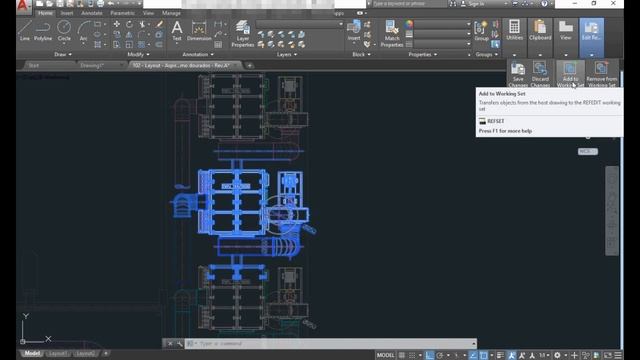This screenshot has width=640, height=360.
Task: Toggle 2D object snap in status bar
Action: [484, 356]
